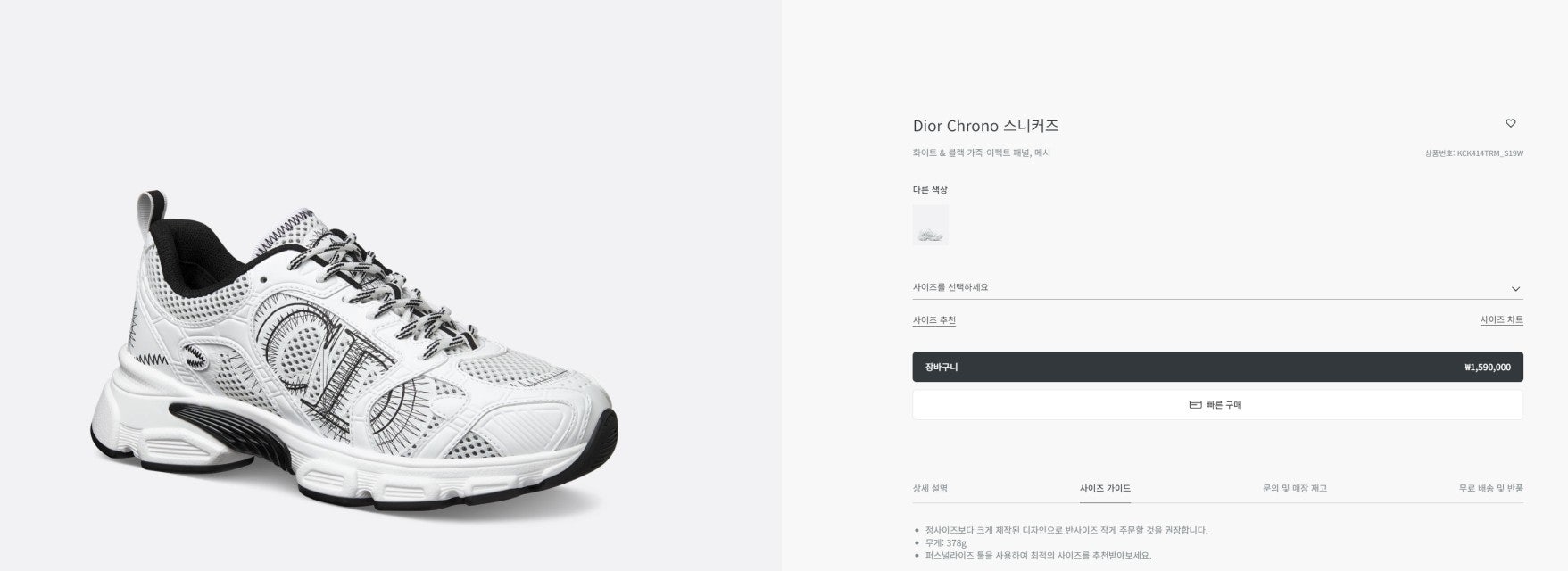1568x571 pixels.
Task: Click the ₩1,590,000 price on the cart button
Action: (1487, 367)
